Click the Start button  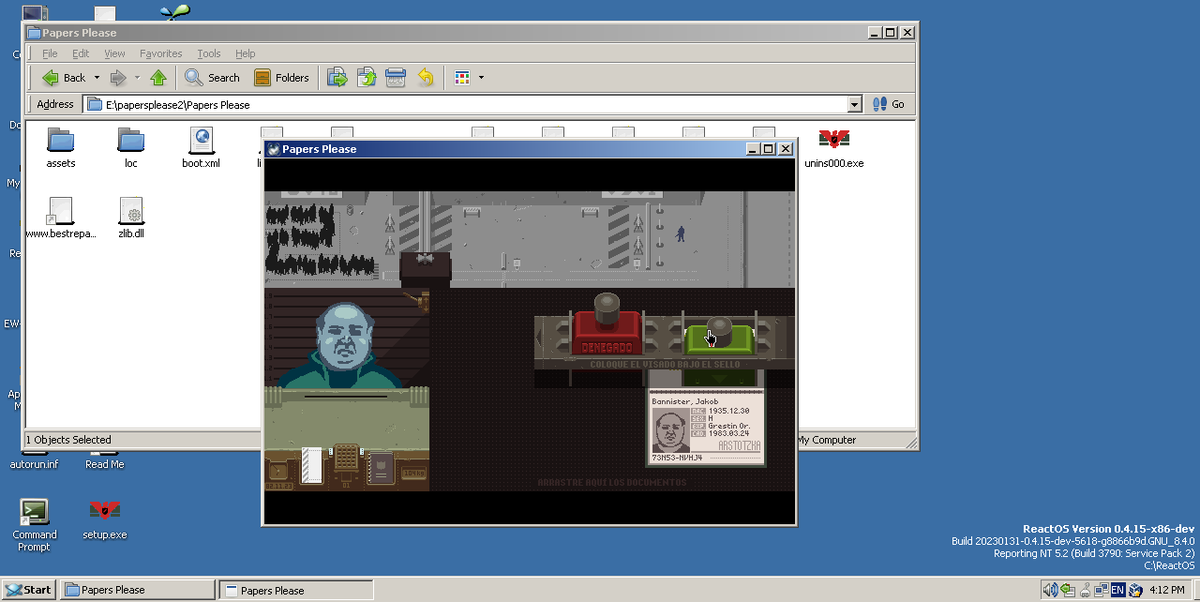point(28,589)
